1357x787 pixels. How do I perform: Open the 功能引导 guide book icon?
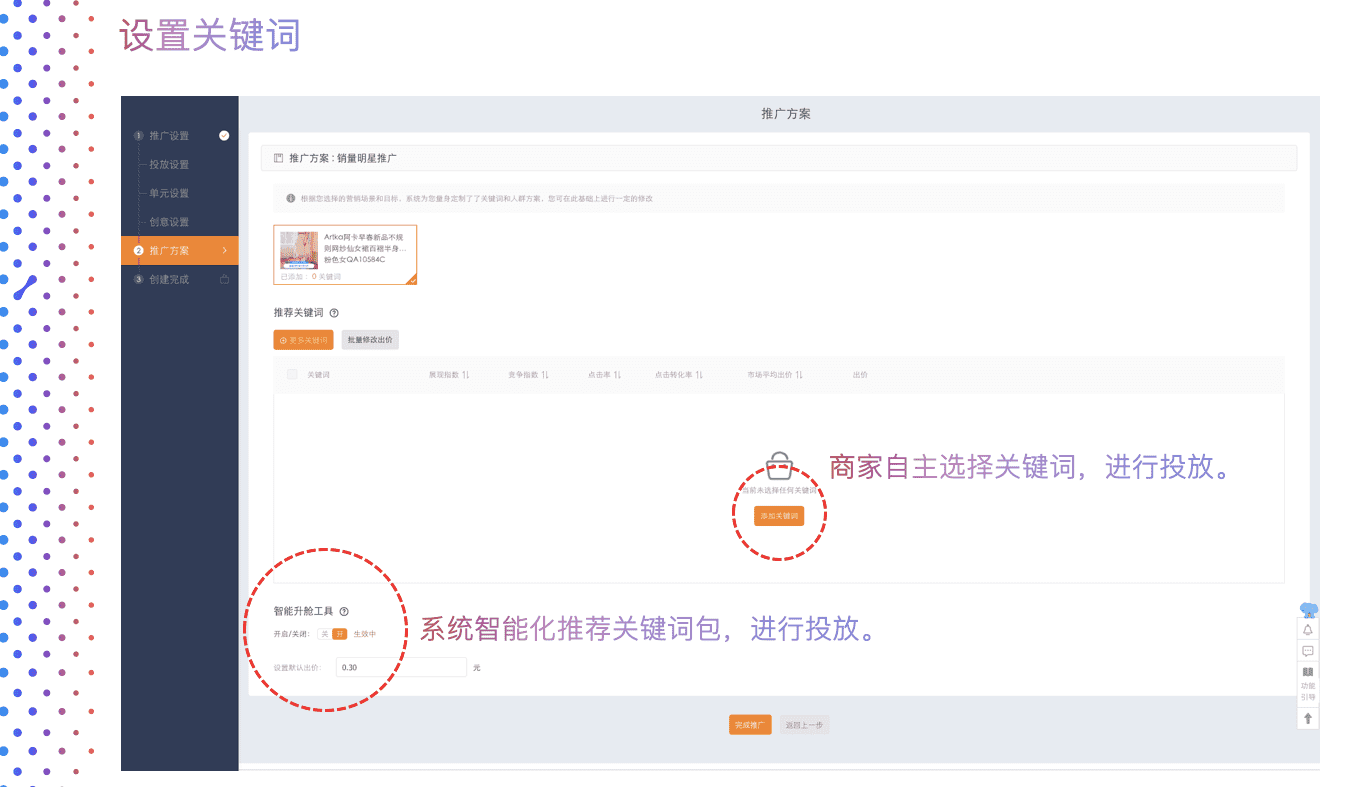tap(1307, 672)
